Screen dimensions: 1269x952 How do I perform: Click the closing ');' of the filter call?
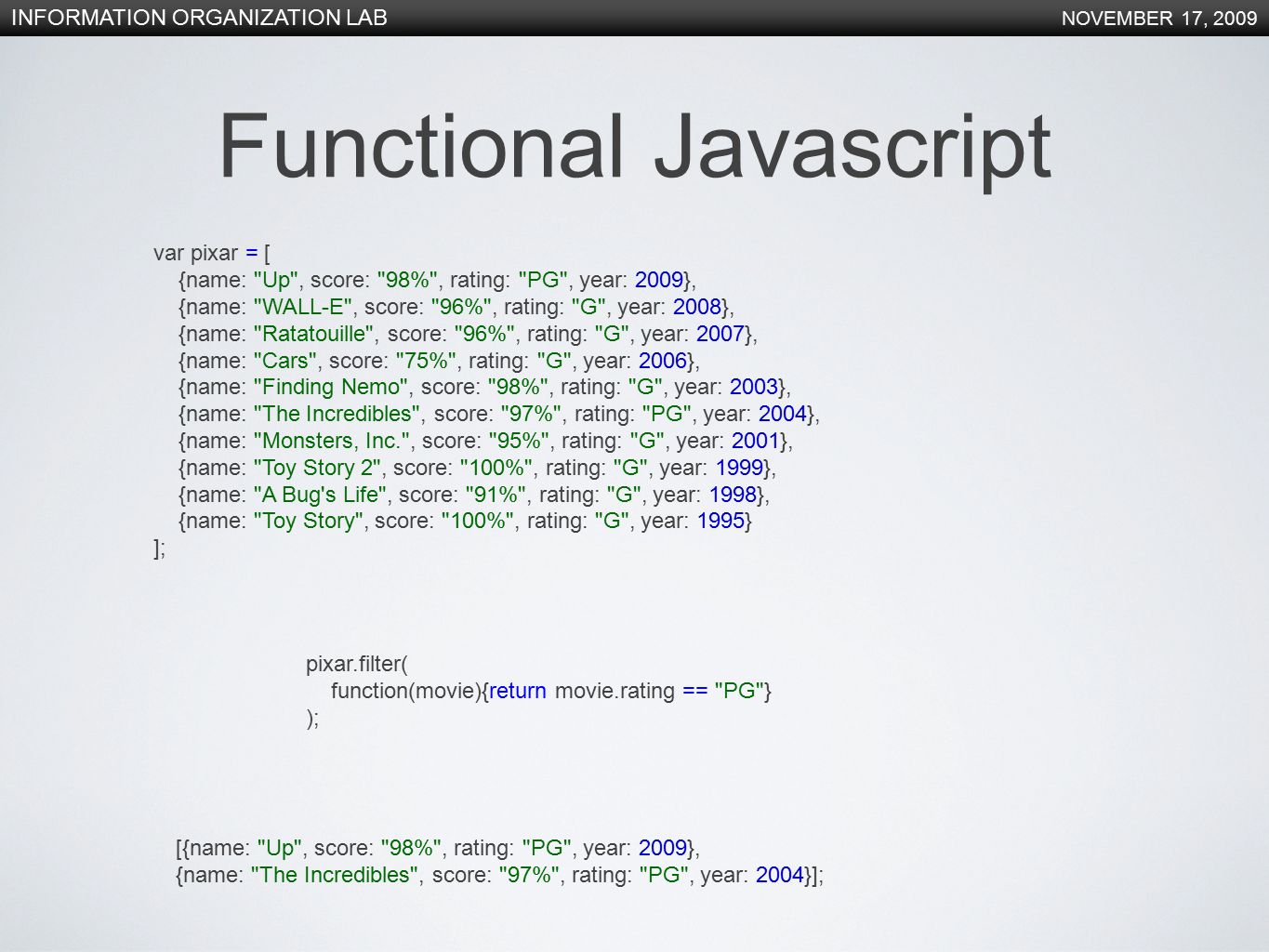tap(312, 718)
